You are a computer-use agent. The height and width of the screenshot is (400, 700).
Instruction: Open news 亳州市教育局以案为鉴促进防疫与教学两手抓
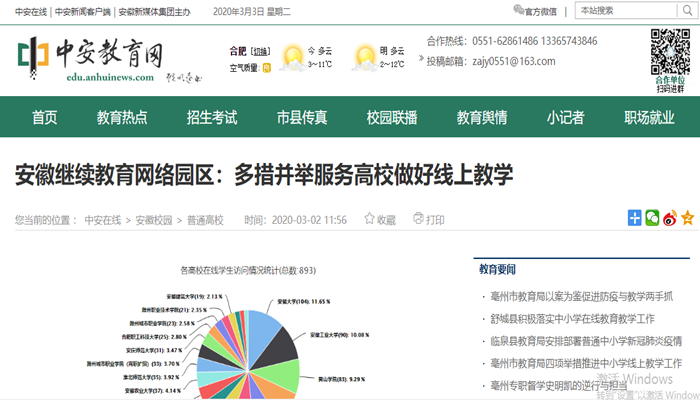click(582, 296)
